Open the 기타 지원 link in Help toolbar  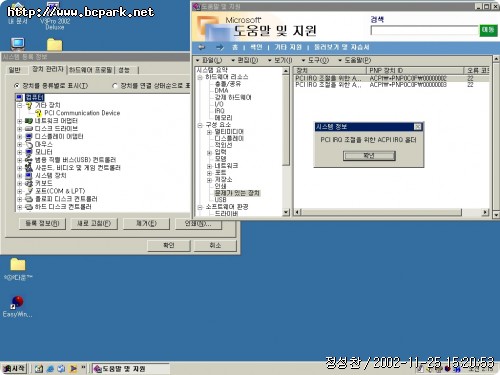point(288,47)
